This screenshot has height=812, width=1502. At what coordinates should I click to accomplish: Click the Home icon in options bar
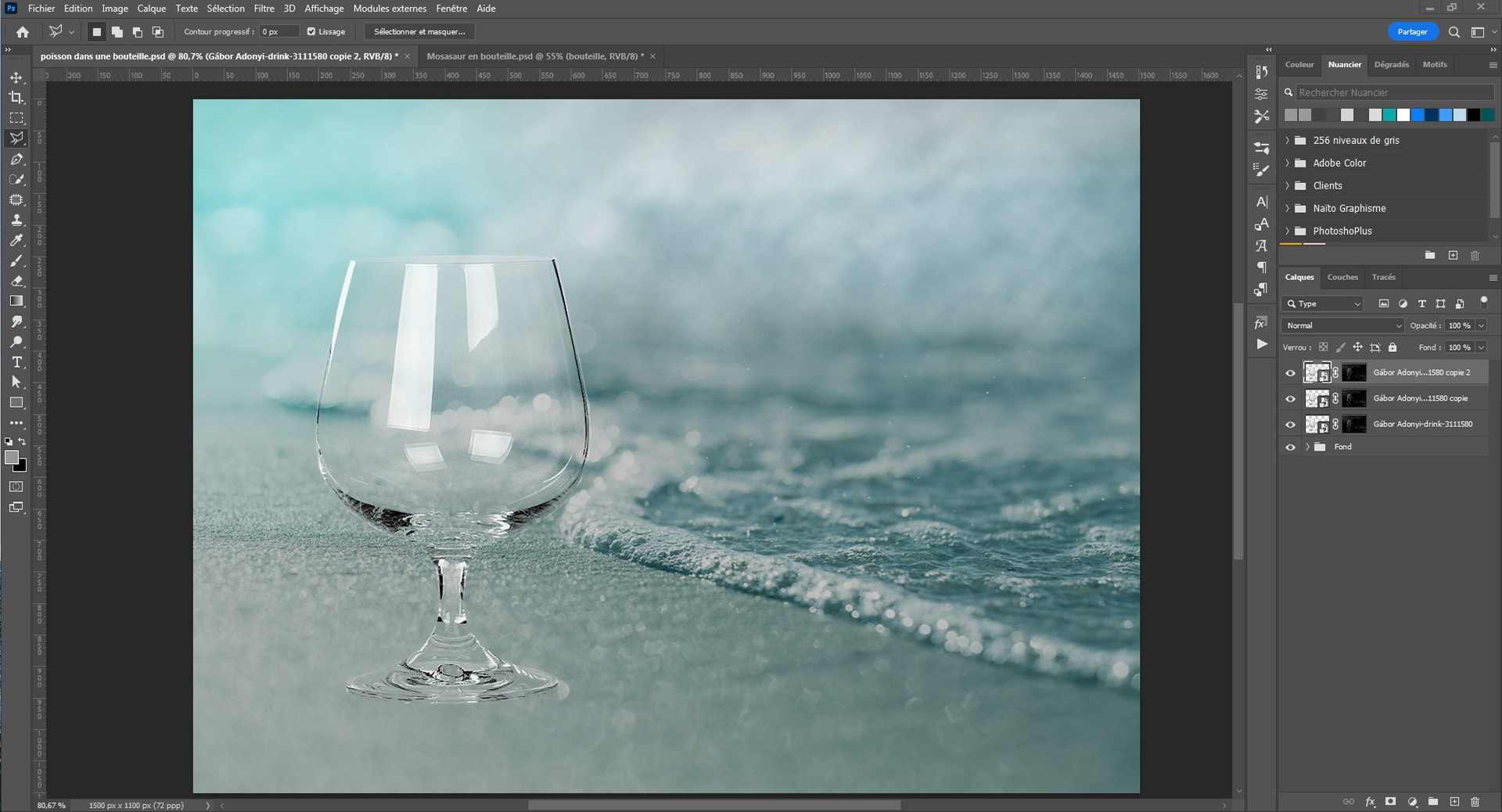tap(23, 32)
